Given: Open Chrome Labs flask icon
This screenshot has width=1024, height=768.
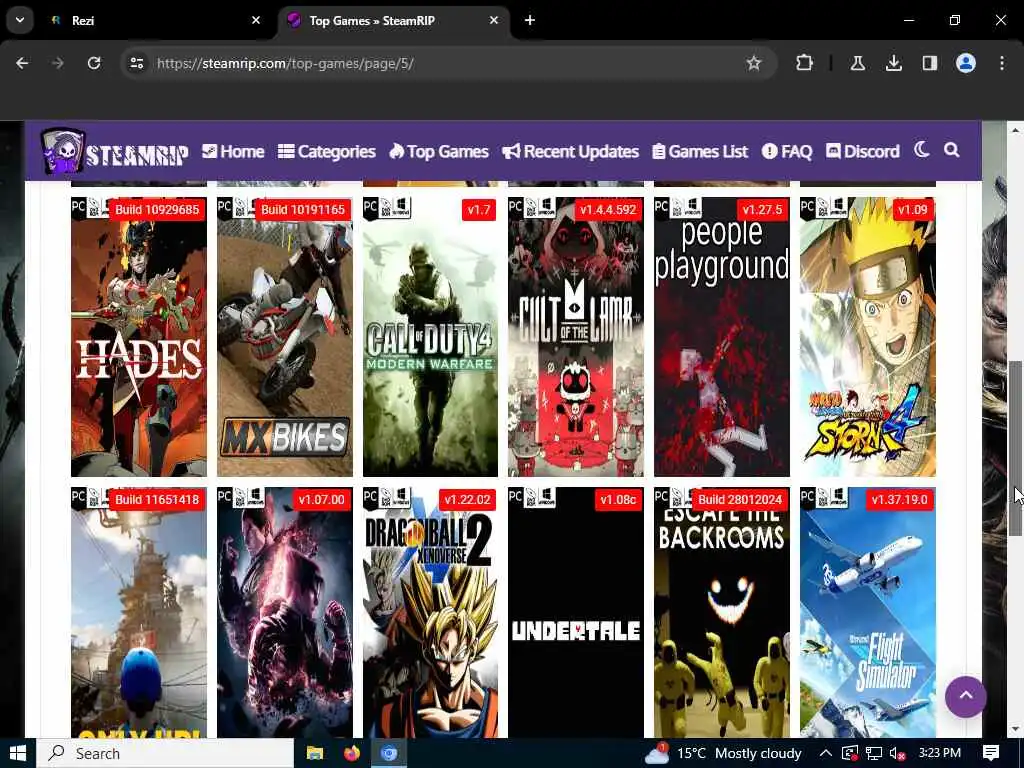Looking at the screenshot, I should (857, 63).
